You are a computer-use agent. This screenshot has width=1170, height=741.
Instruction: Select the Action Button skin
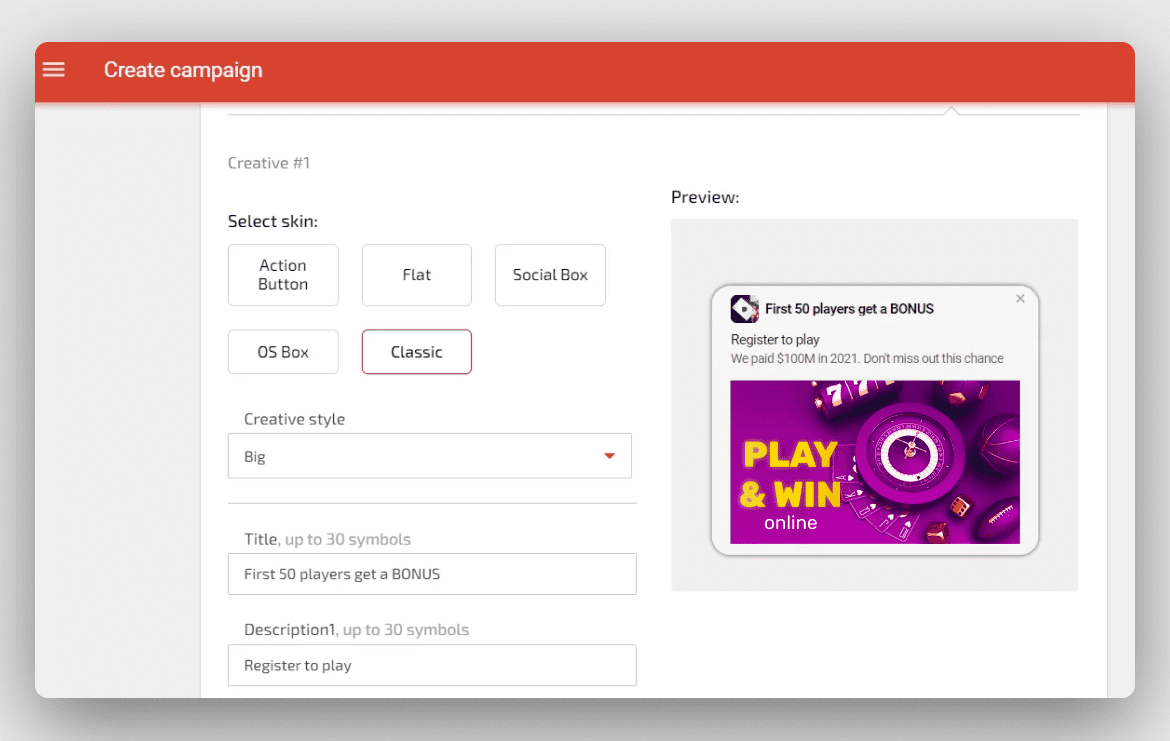[283, 275]
